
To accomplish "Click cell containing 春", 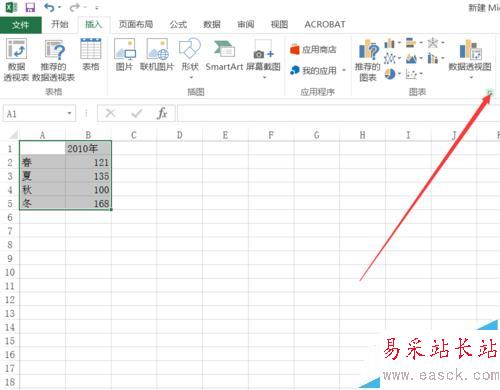I will point(43,162).
